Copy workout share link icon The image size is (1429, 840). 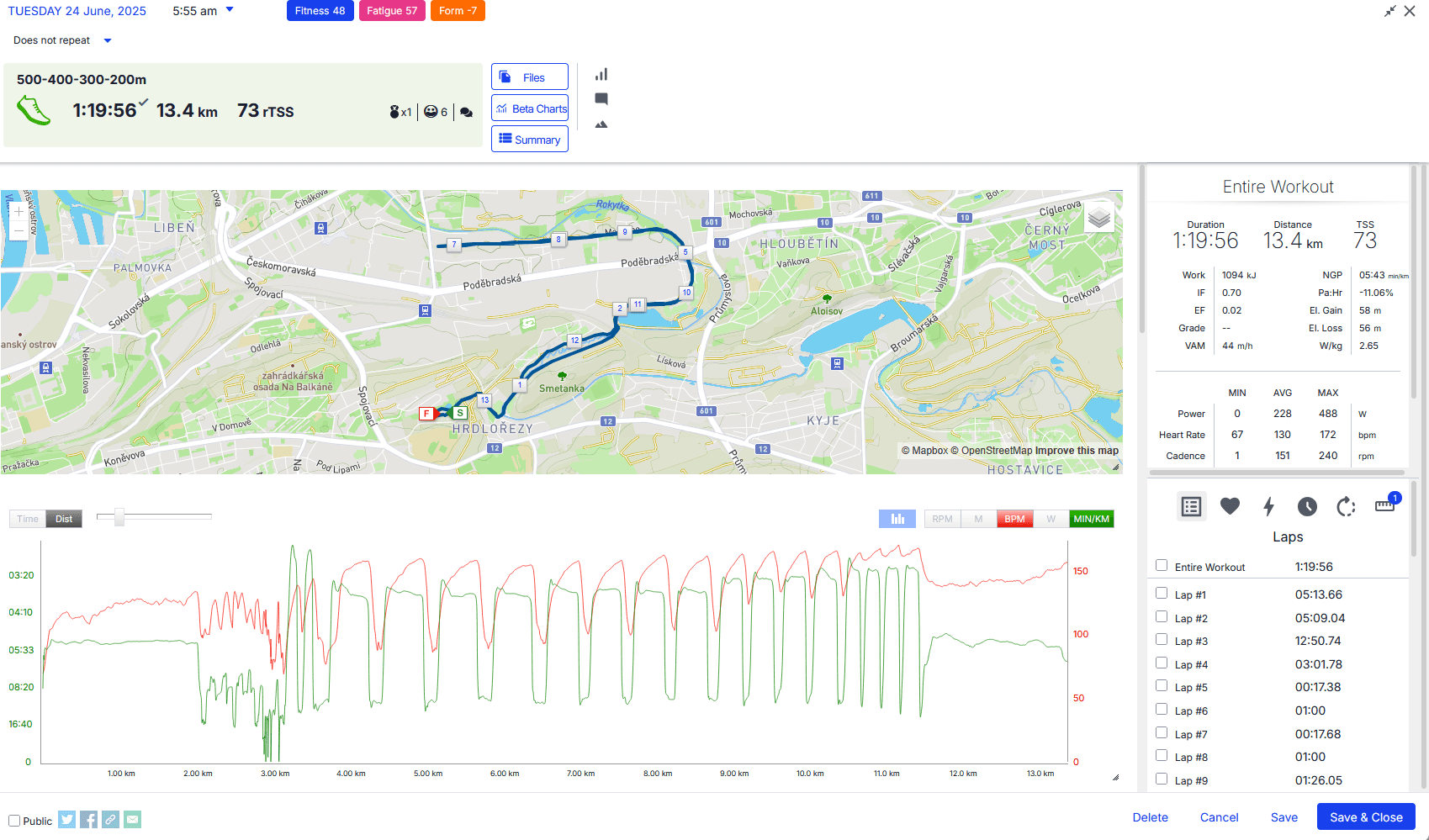pos(111,819)
